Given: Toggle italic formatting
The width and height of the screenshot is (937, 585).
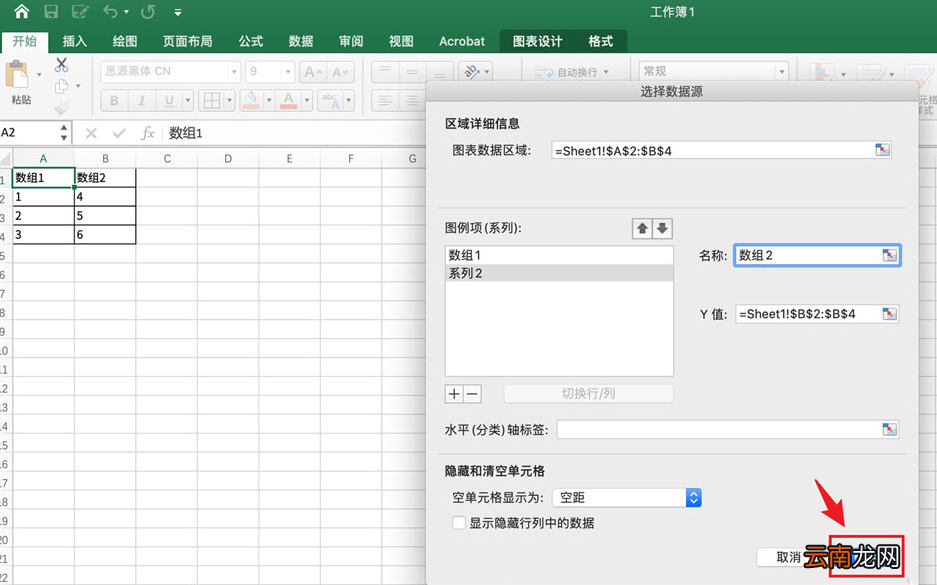Looking at the screenshot, I should [142, 100].
